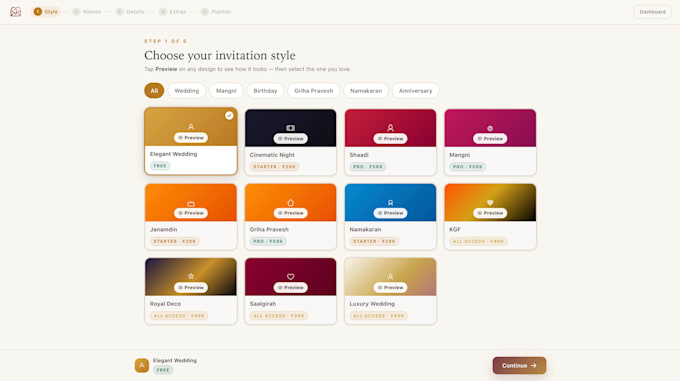
Task: Click the house icon on Griha Pravesh card
Action: click(x=291, y=202)
